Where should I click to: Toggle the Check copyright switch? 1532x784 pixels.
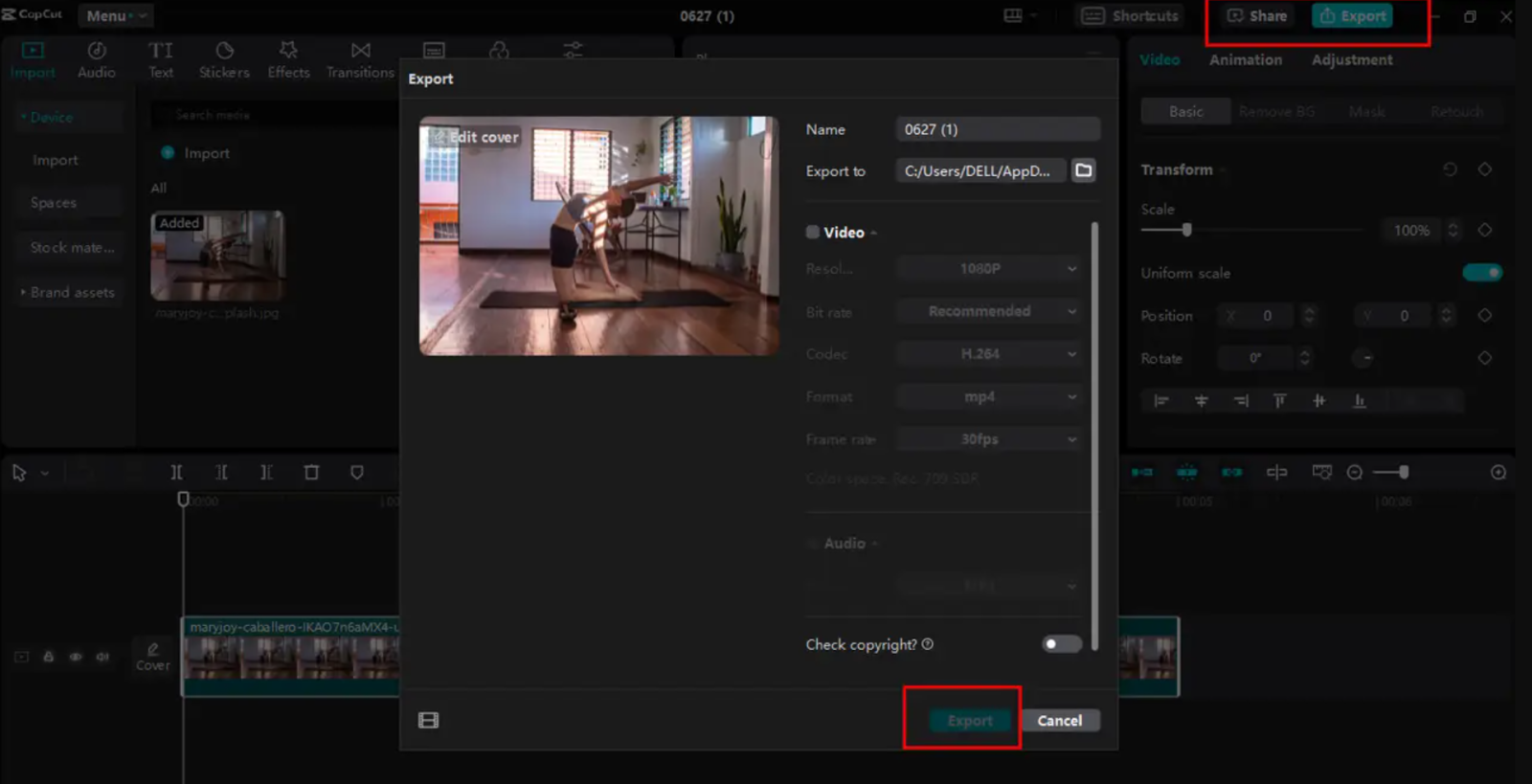(1062, 644)
